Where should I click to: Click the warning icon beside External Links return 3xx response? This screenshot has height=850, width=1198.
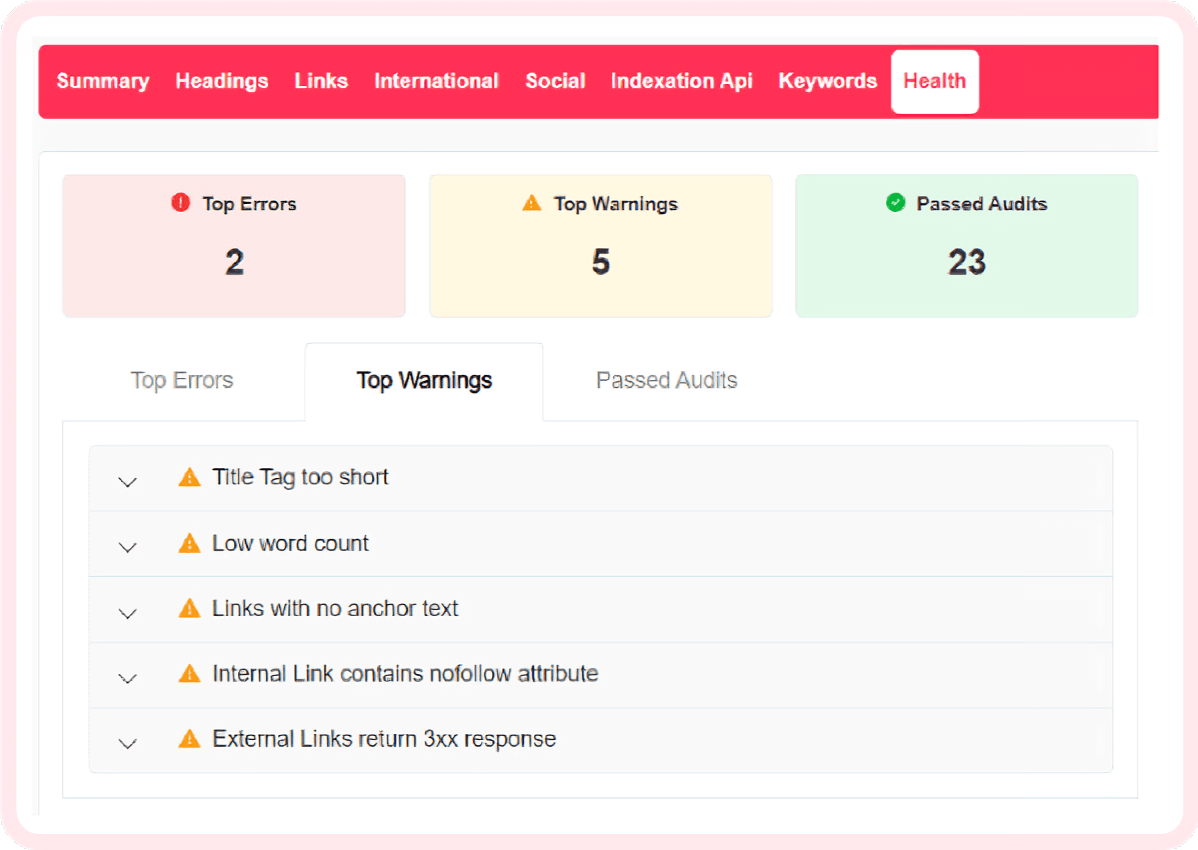(189, 739)
